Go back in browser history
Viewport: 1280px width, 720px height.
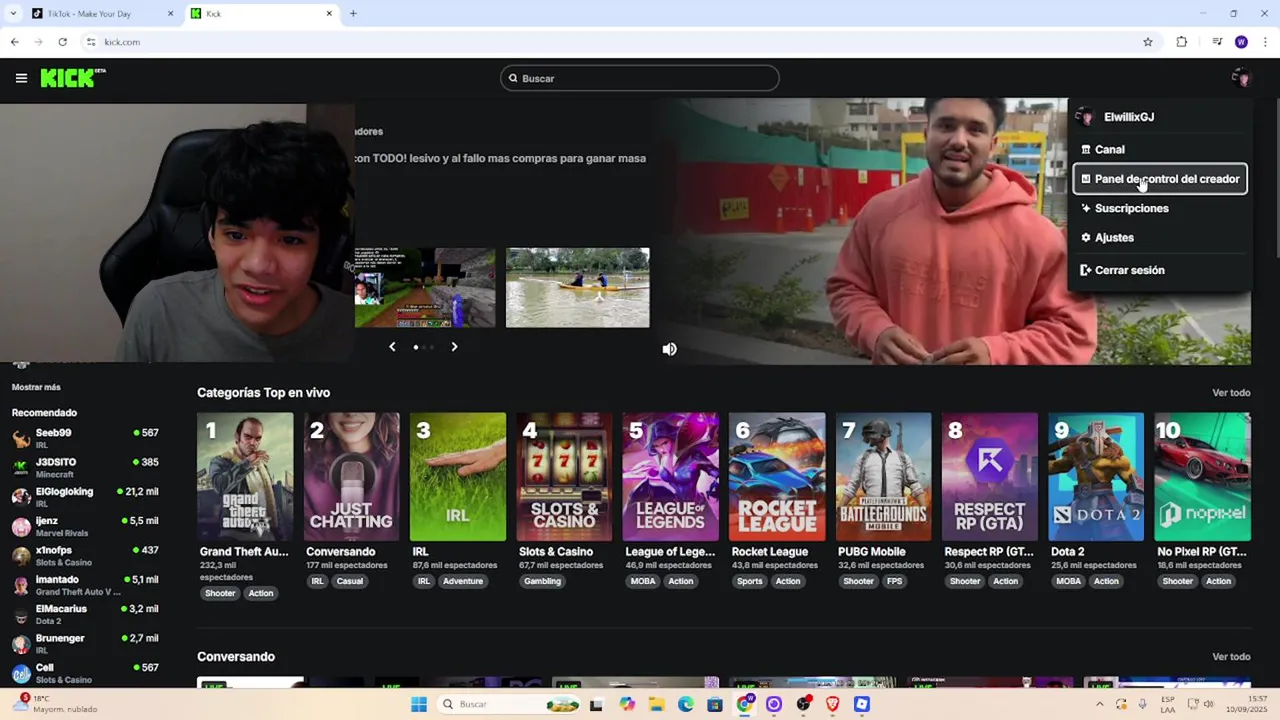14,42
